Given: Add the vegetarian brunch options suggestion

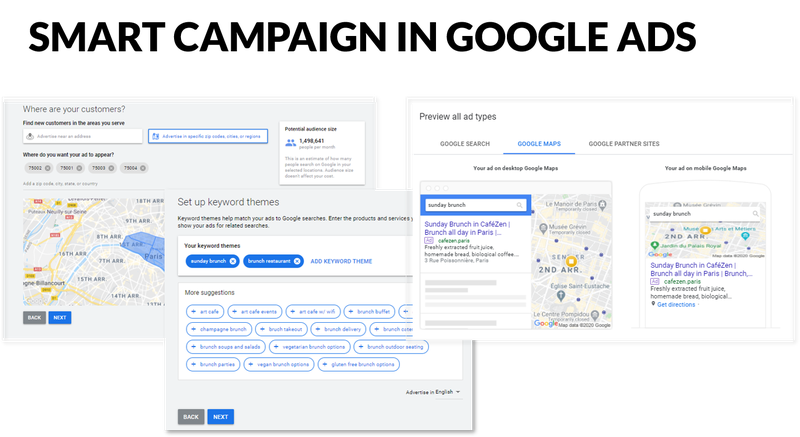Looking at the screenshot, I should point(309,347).
